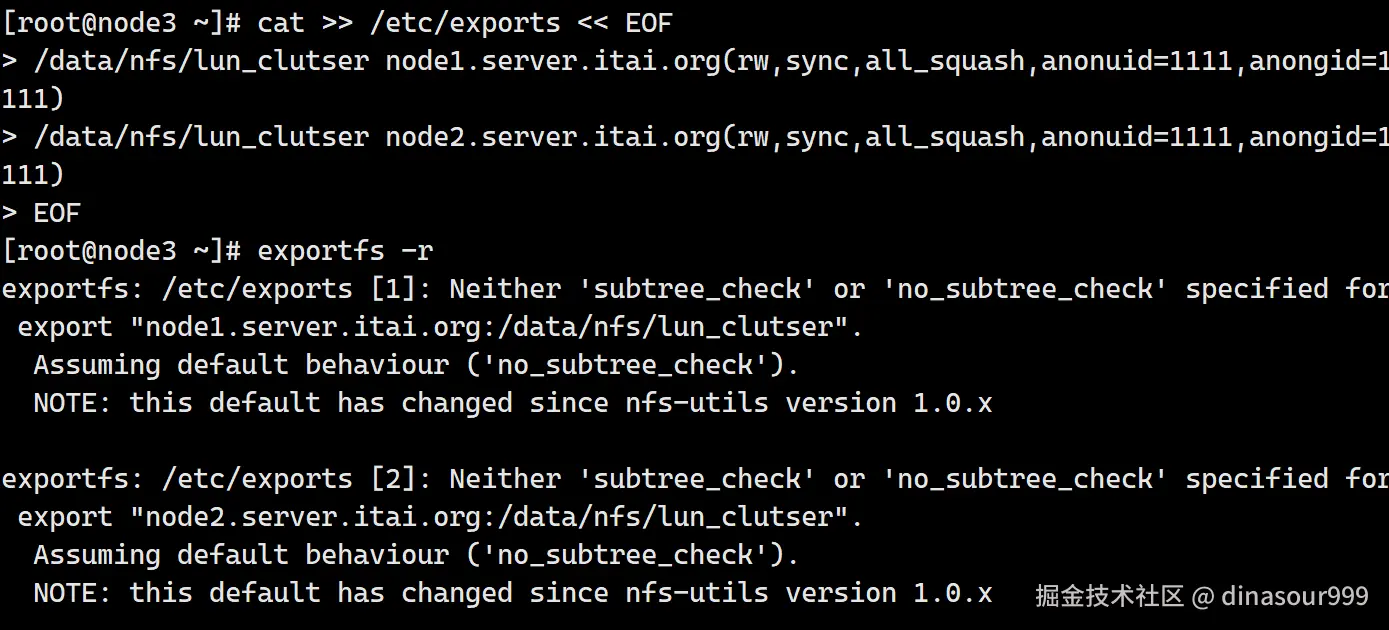The height and width of the screenshot is (630, 1389).
Task: Click first 'Assuming default behaviour' line
Action: point(416,365)
